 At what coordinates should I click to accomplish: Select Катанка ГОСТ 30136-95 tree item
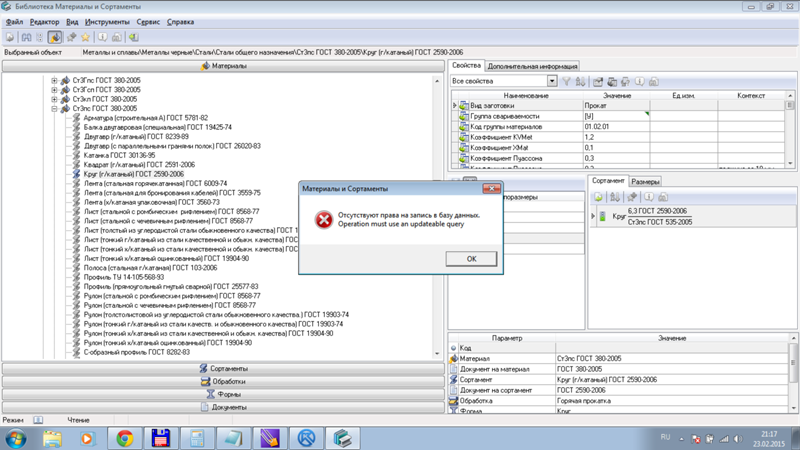[x=119, y=156]
